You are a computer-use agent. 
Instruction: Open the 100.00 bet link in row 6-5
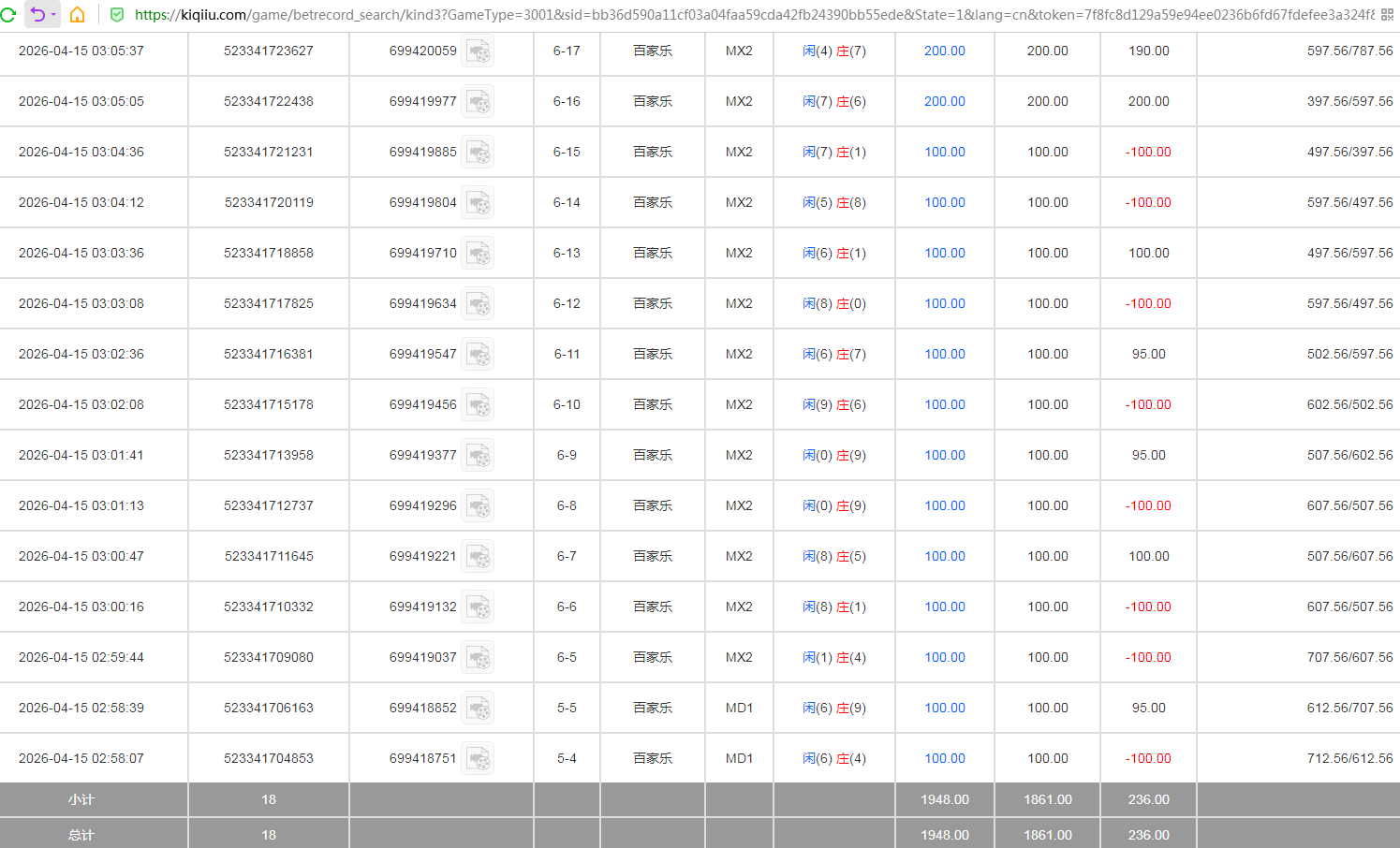[x=944, y=658]
